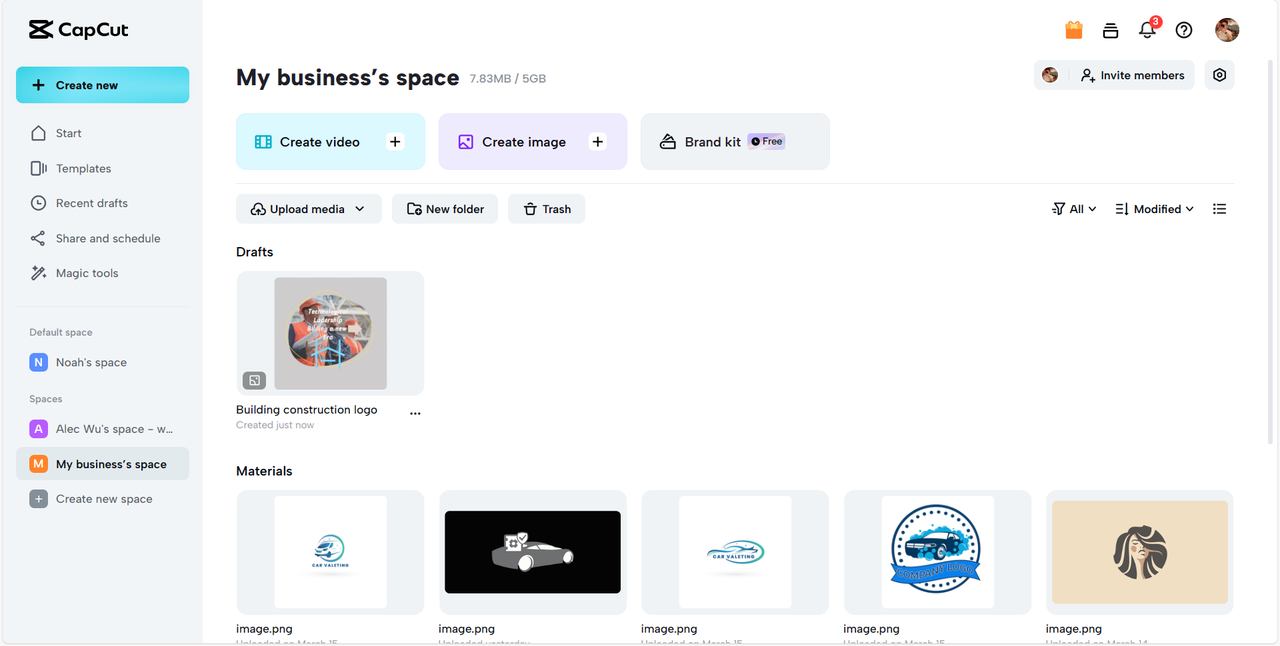Image resolution: width=1280 pixels, height=646 pixels.
Task: Click the plus on Create video
Action: pyautogui.click(x=395, y=142)
